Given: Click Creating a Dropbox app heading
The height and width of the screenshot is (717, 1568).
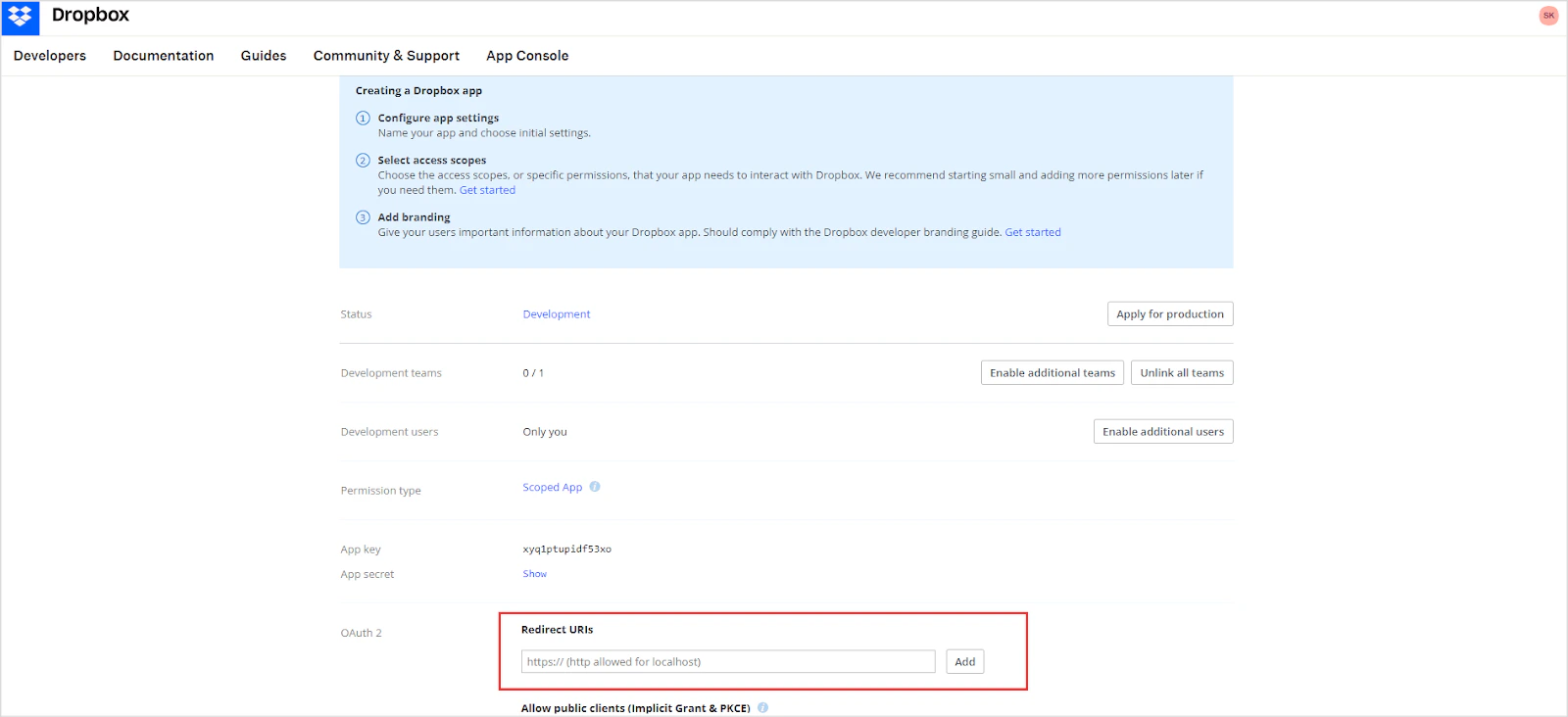Looking at the screenshot, I should [x=418, y=90].
